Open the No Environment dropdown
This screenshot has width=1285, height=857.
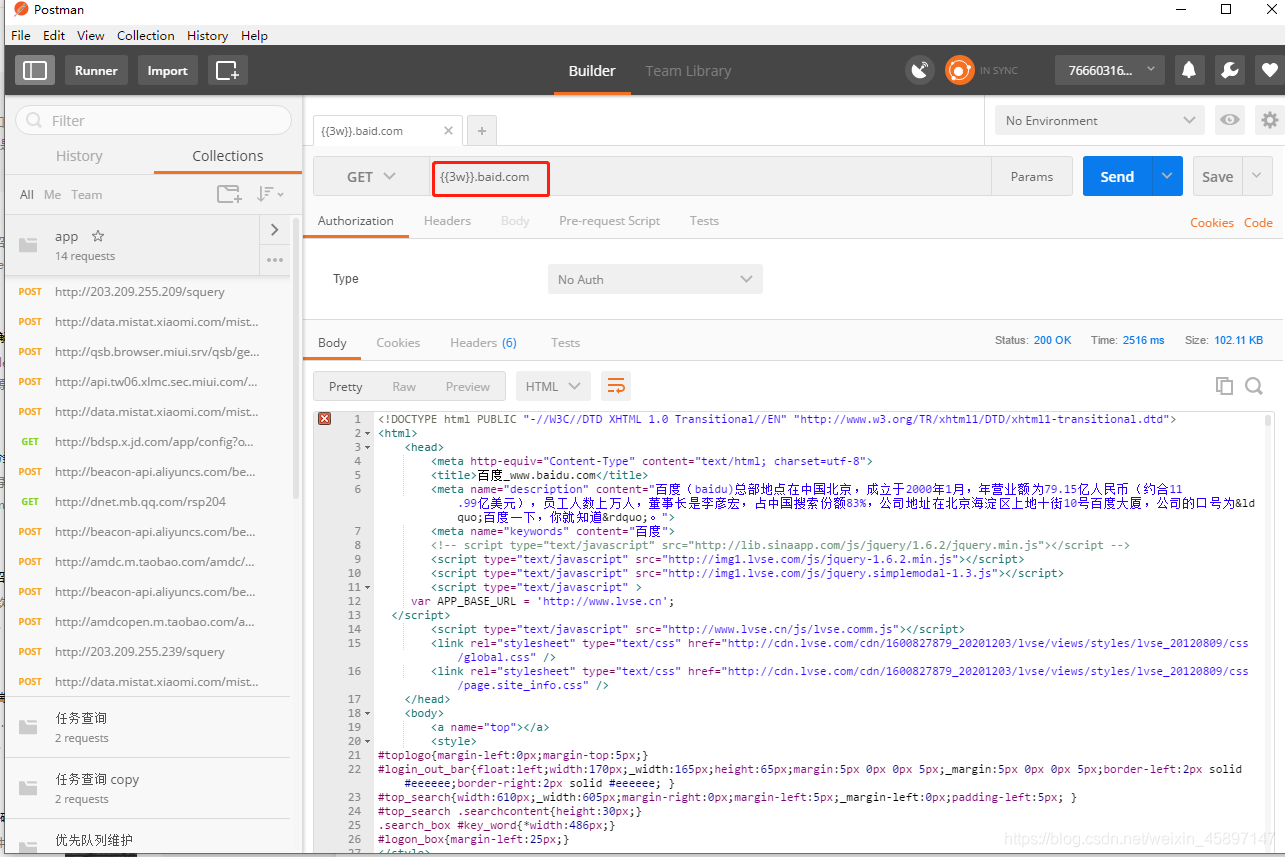[1100, 120]
